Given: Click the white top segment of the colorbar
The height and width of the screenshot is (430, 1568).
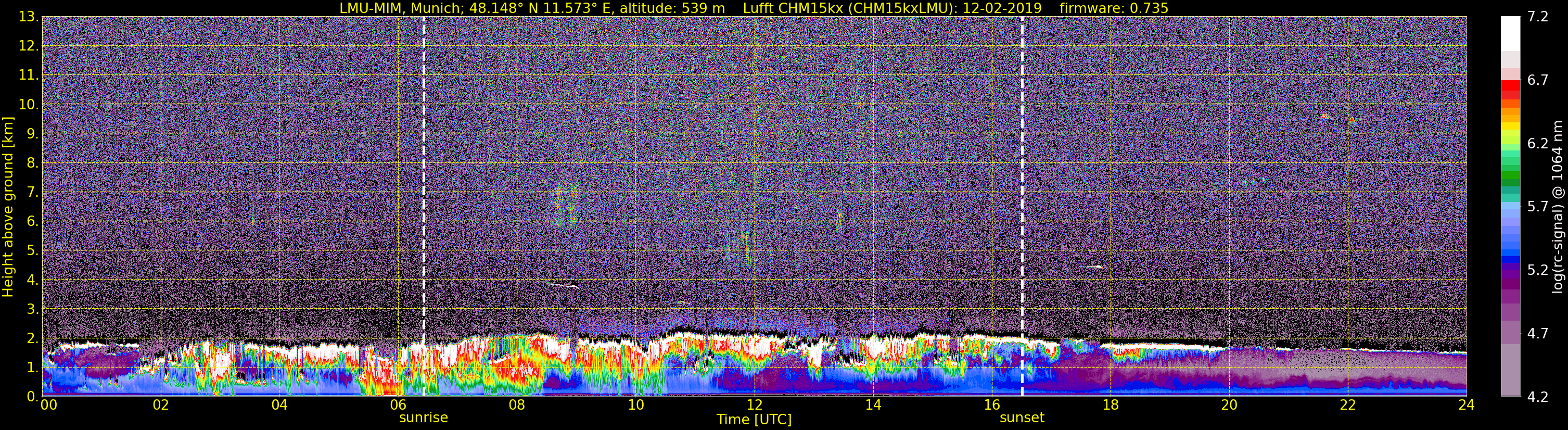Looking at the screenshot, I should click(1510, 33).
